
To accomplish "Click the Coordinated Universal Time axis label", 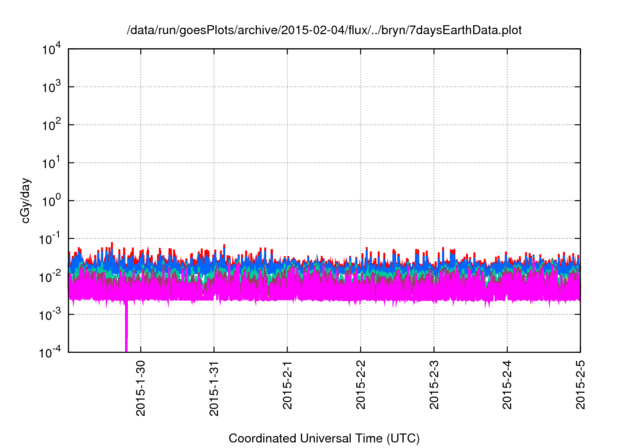I will (324, 438).
